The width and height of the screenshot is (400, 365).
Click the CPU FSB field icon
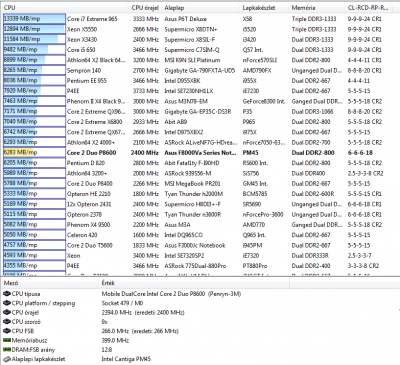(7, 331)
